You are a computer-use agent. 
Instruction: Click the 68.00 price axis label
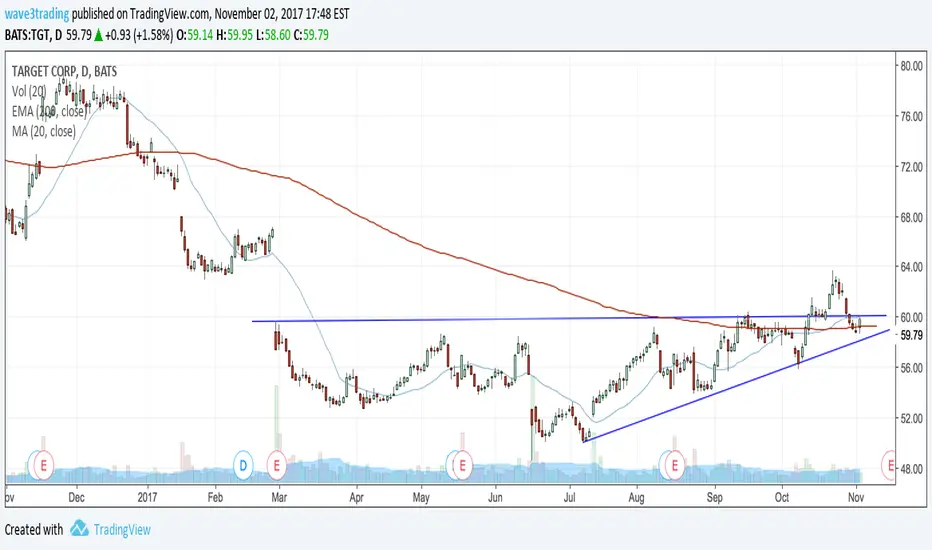pyautogui.click(x=911, y=218)
